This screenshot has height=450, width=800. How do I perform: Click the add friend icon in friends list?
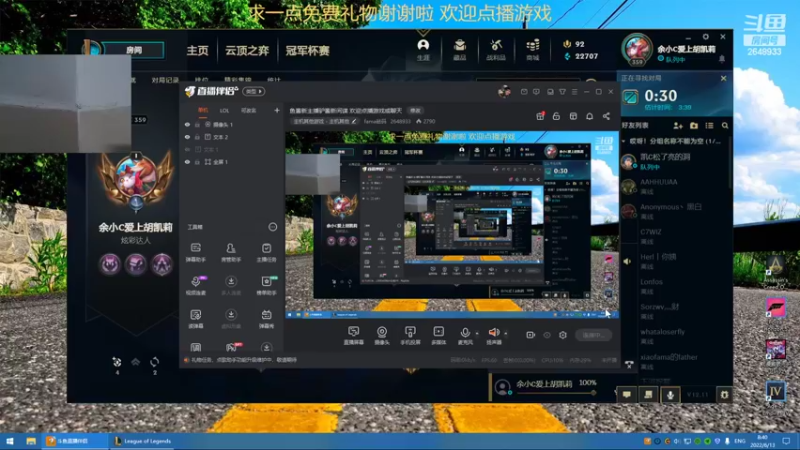[678, 126]
